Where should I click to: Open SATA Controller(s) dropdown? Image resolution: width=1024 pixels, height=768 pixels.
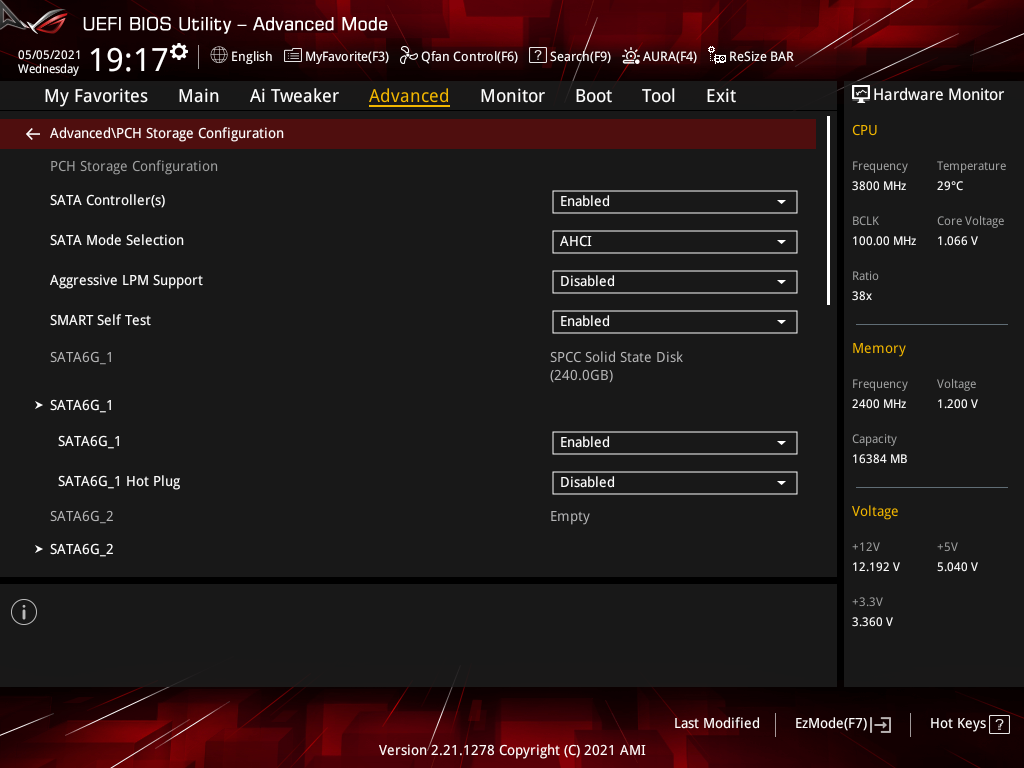674,202
